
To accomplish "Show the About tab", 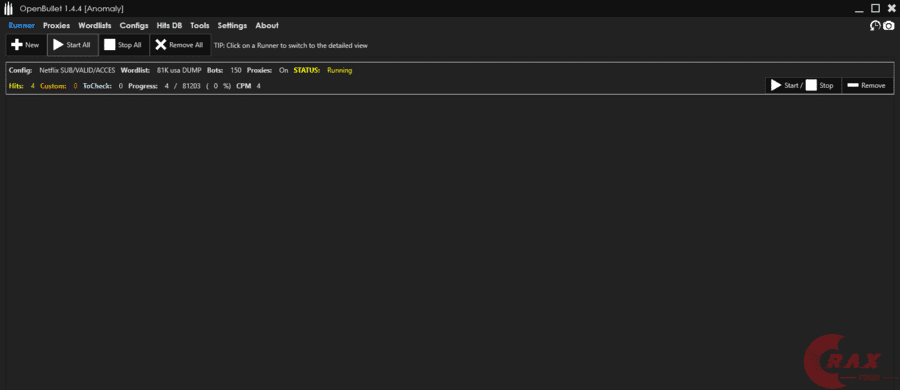I will pyautogui.click(x=267, y=26).
